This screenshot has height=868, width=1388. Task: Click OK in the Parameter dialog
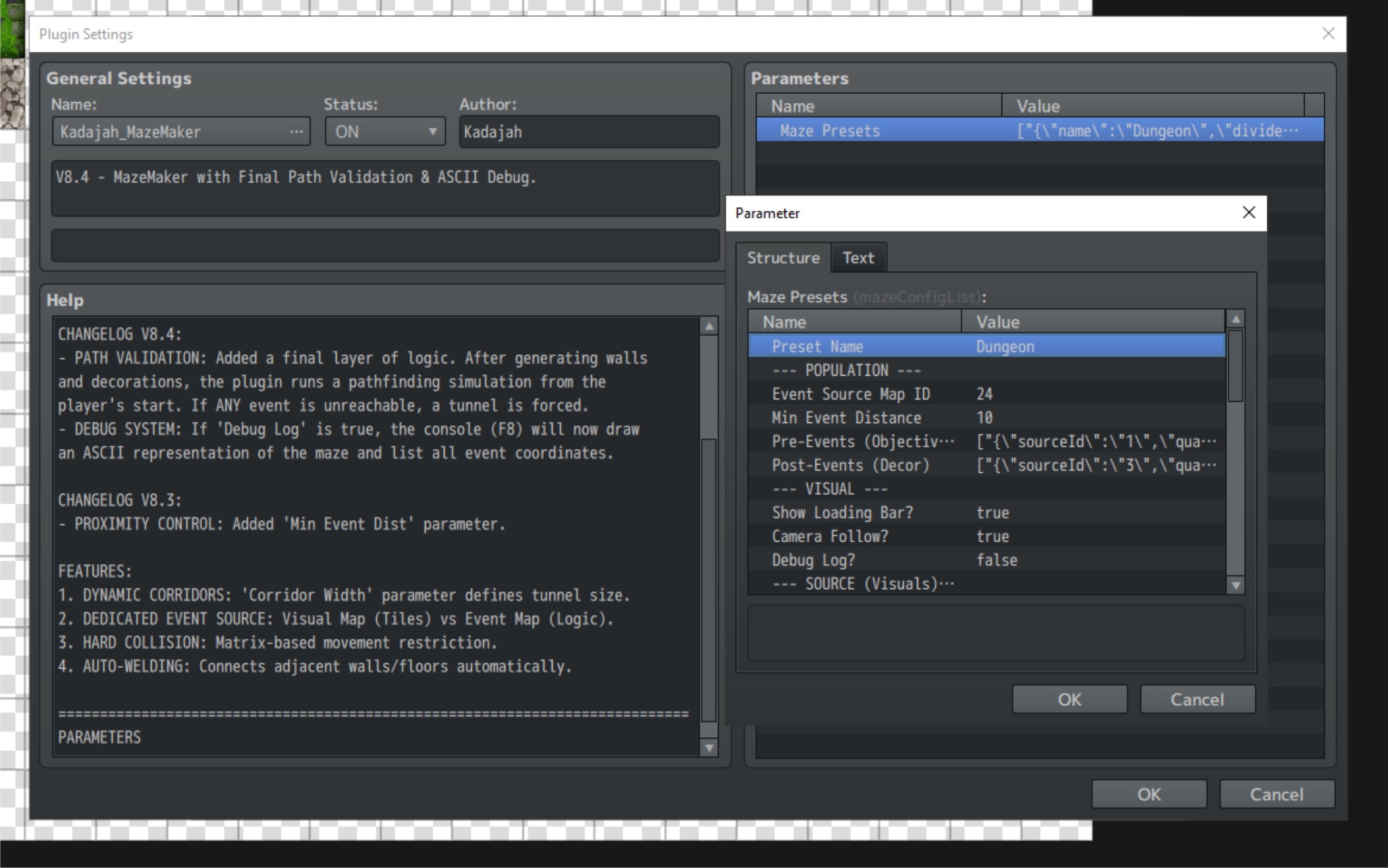point(1069,699)
